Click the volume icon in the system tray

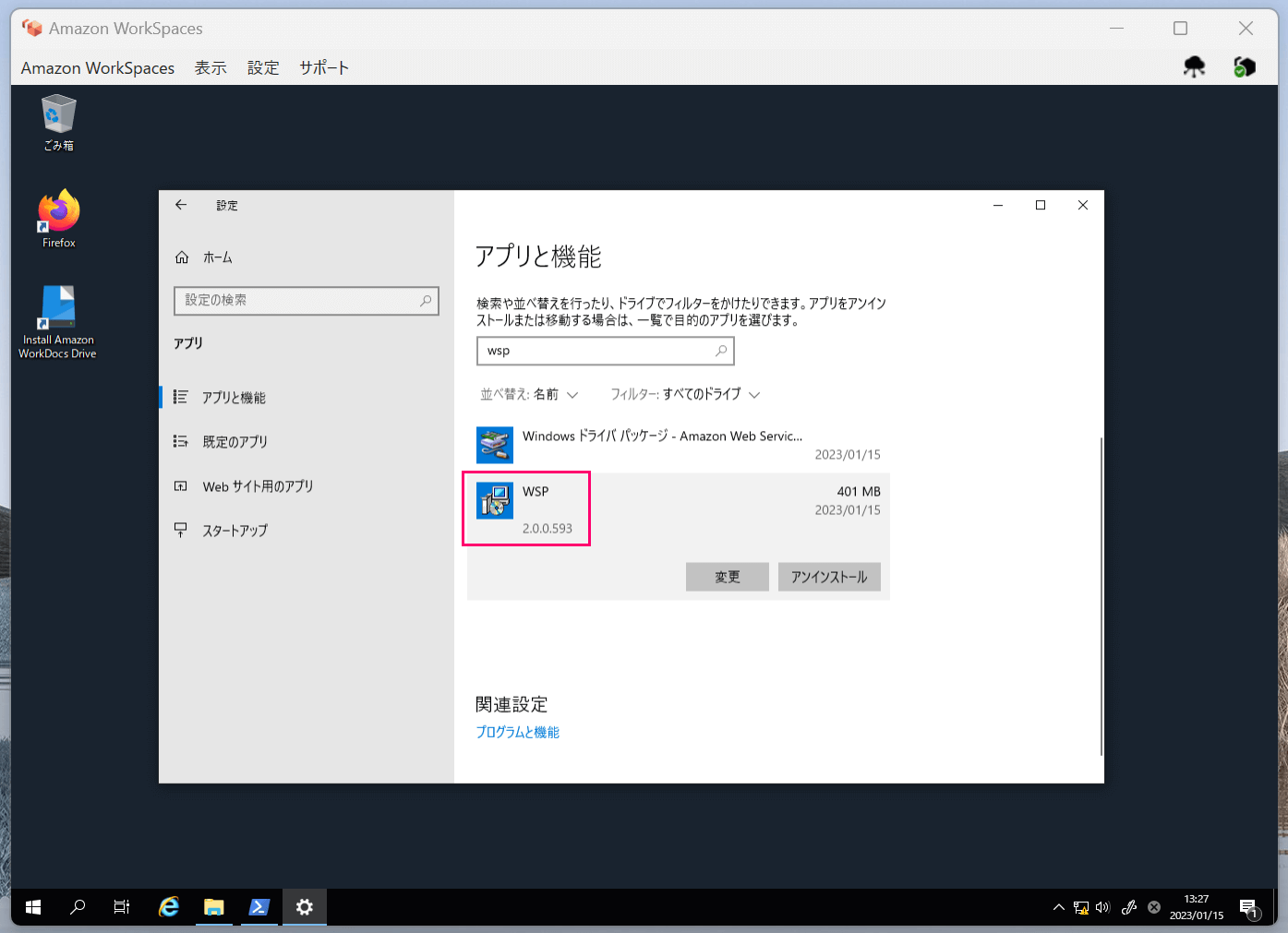coord(1102,907)
